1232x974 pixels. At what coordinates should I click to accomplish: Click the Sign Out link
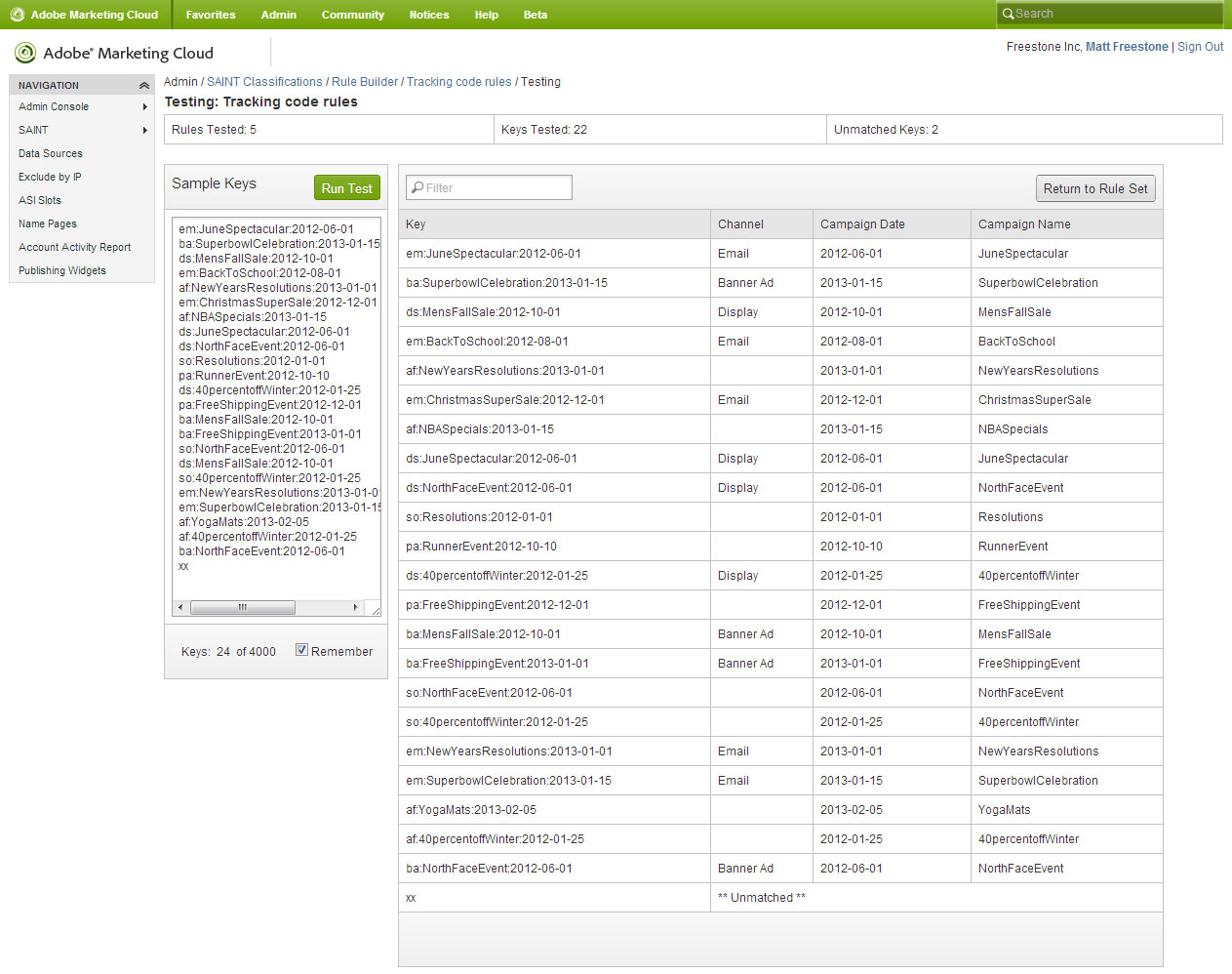1200,47
